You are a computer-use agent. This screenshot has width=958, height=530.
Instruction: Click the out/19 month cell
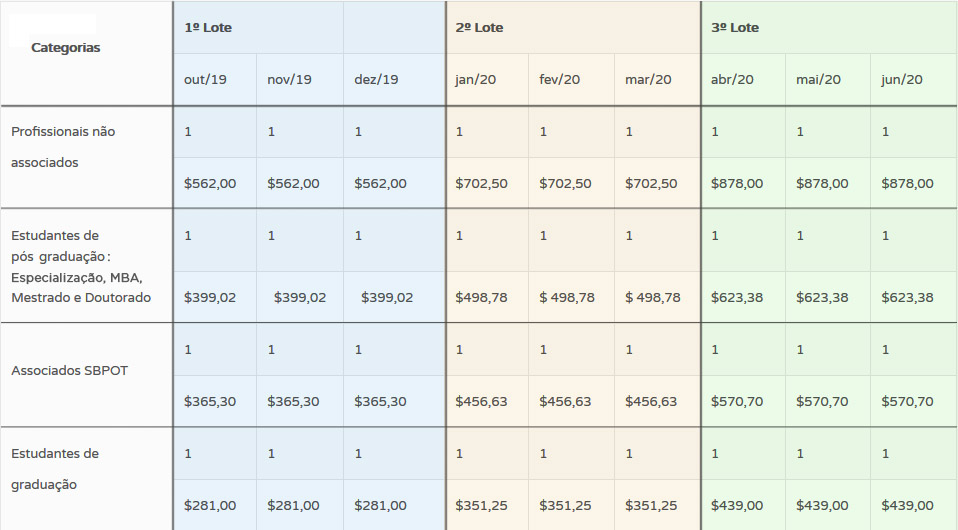pyautogui.click(x=205, y=79)
